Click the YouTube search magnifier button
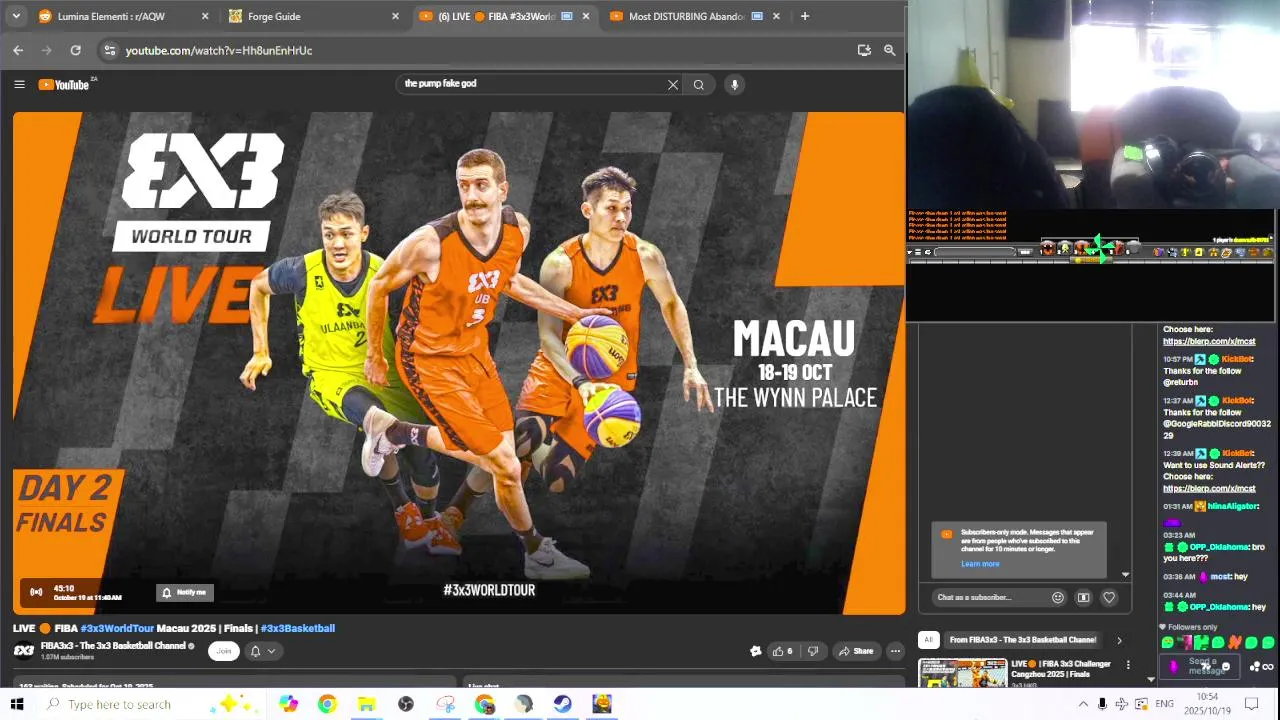Screen dimensions: 1280x720 [699, 85]
